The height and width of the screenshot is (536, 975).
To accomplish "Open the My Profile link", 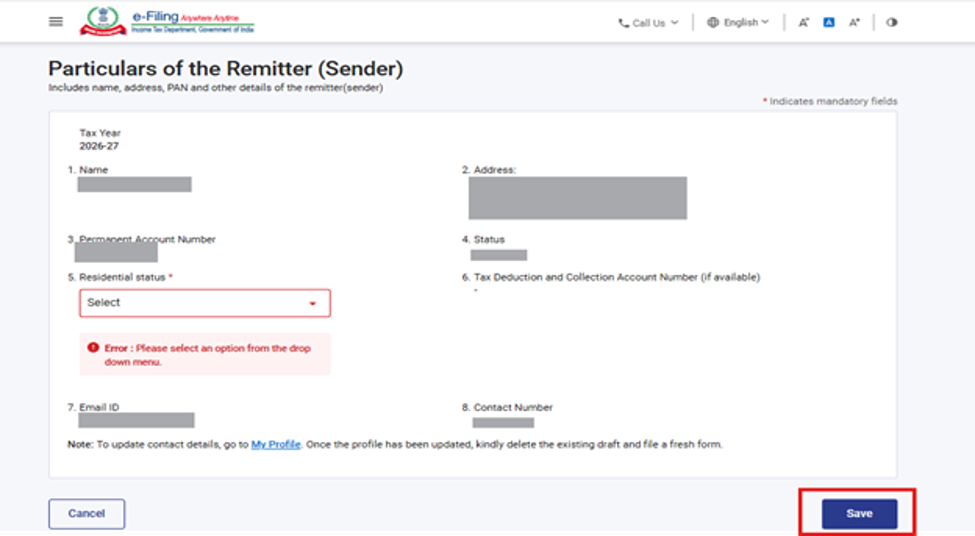I will pyautogui.click(x=275, y=445).
